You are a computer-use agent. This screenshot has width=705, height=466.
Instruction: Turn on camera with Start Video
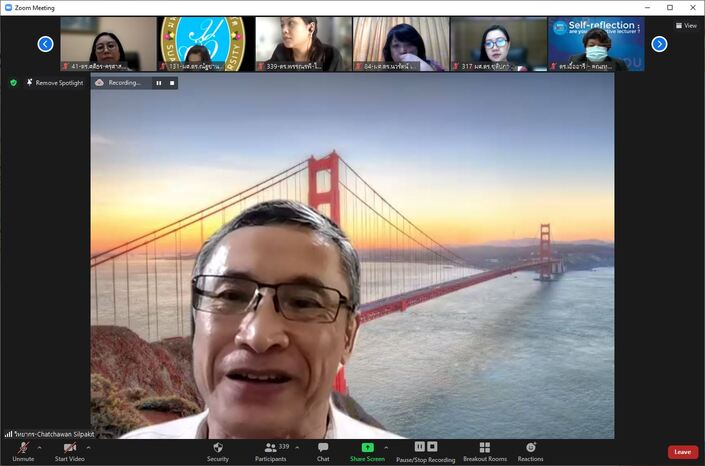click(69, 447)
